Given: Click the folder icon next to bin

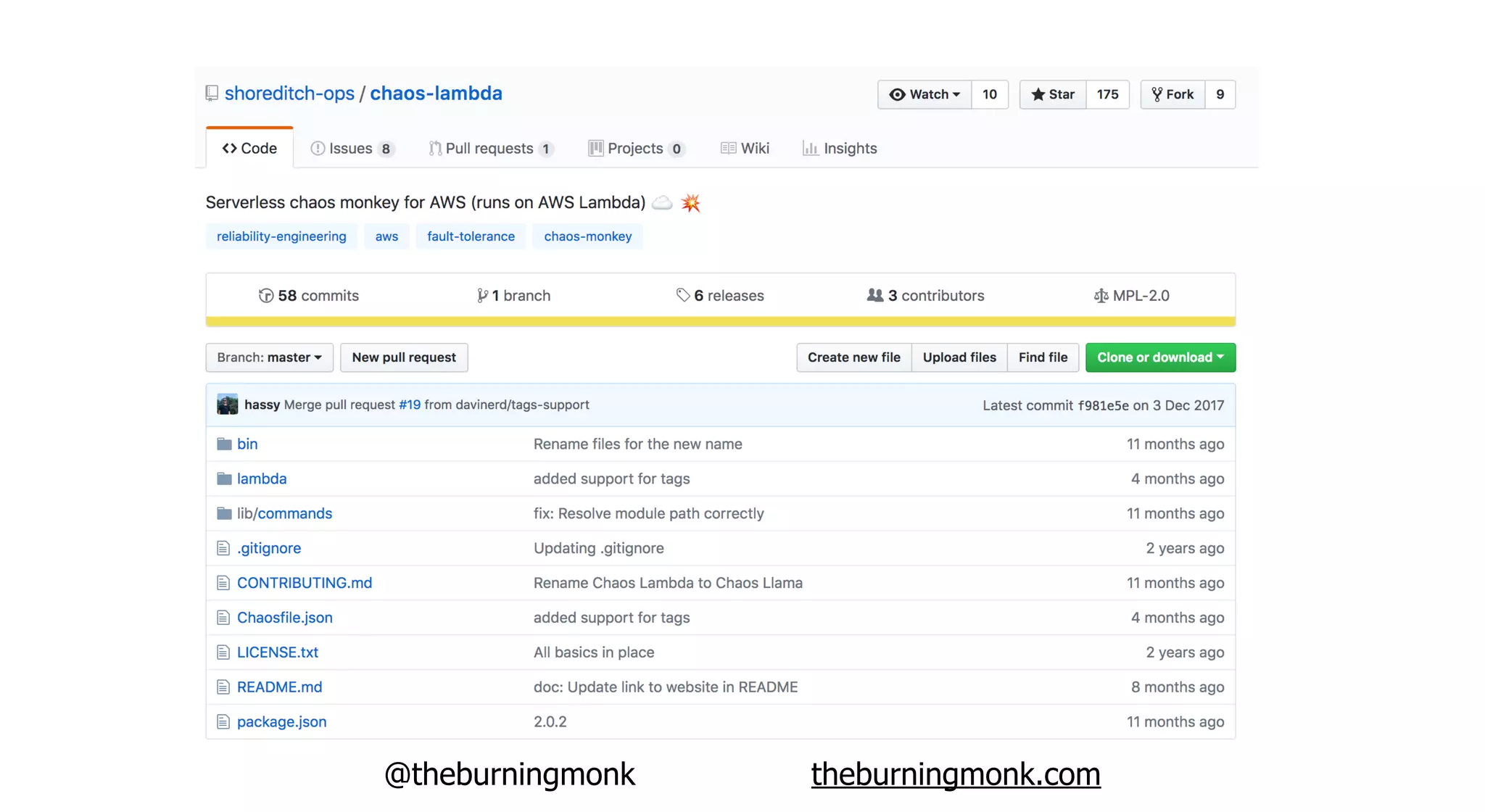Looking at the screenshot, I should [x=224, y=444].
